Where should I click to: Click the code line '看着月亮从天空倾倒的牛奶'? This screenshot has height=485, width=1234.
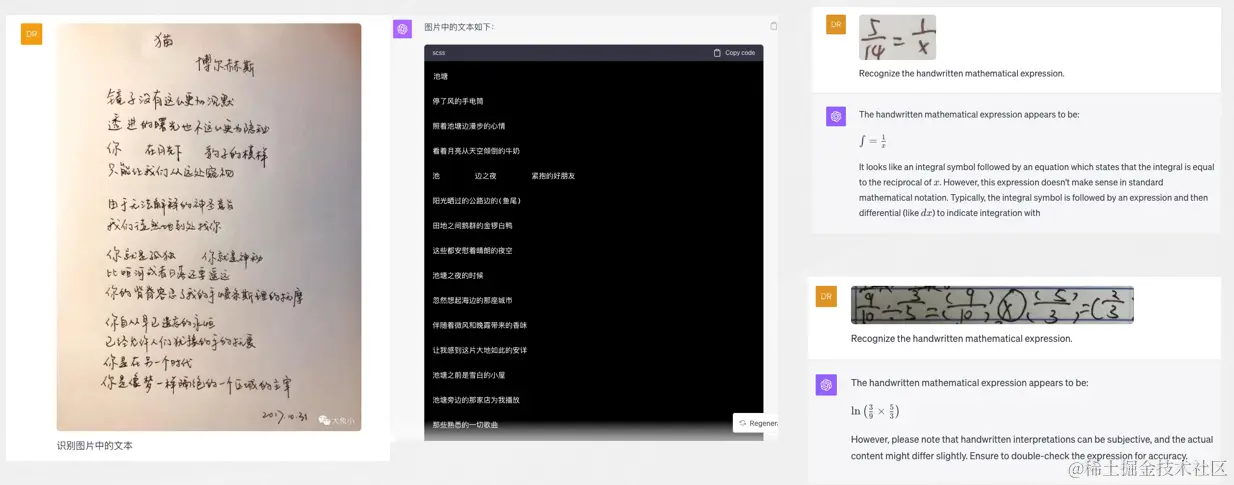tap(476, 151)
